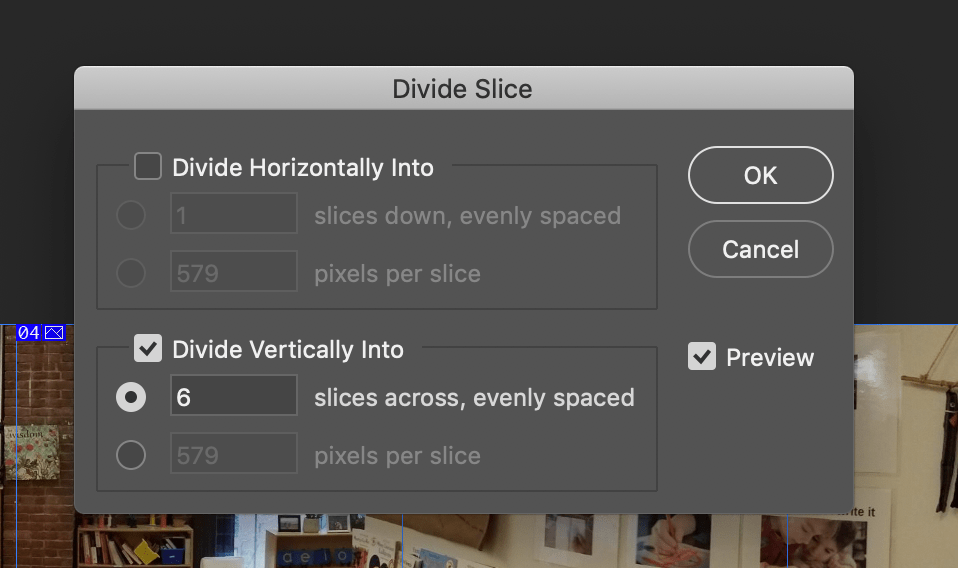The width and height of the screenshot is (958, 568).
Task: Click the slices down field showing 1
Action: (x=234, y=214)
